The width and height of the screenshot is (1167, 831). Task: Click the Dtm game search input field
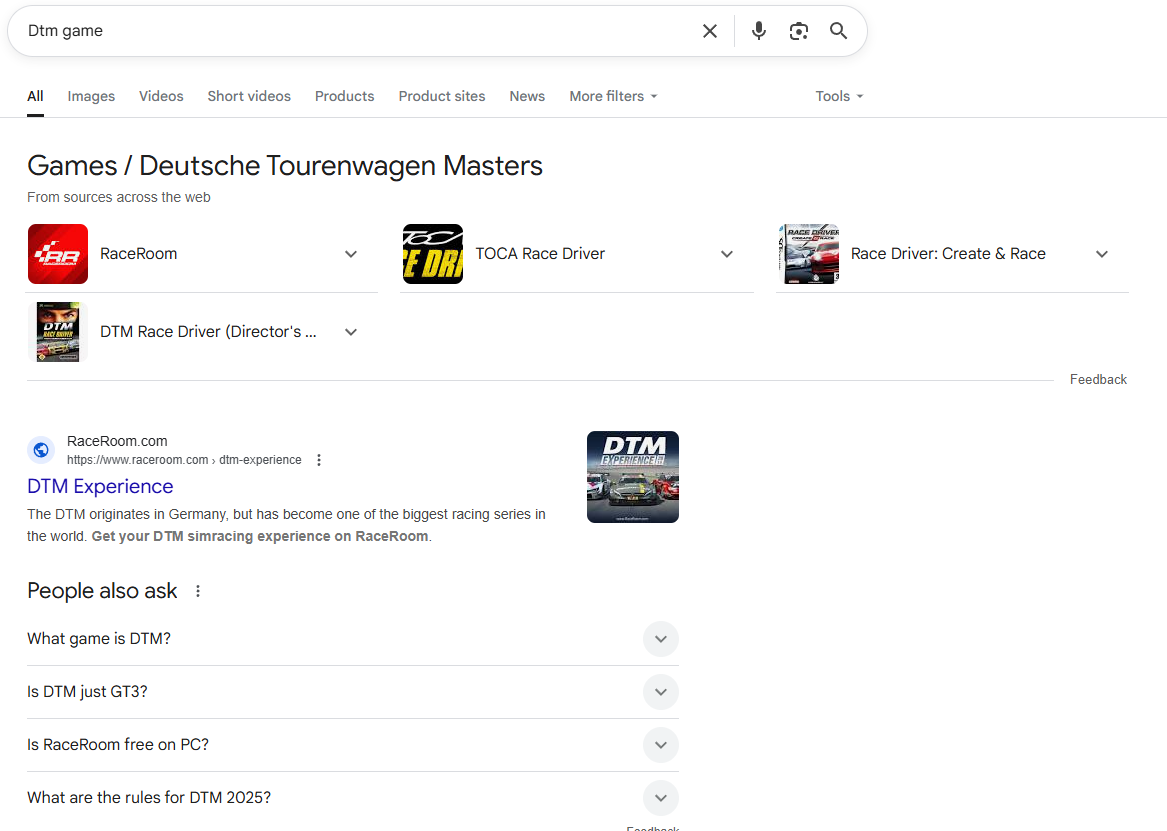tap(357, 31)
